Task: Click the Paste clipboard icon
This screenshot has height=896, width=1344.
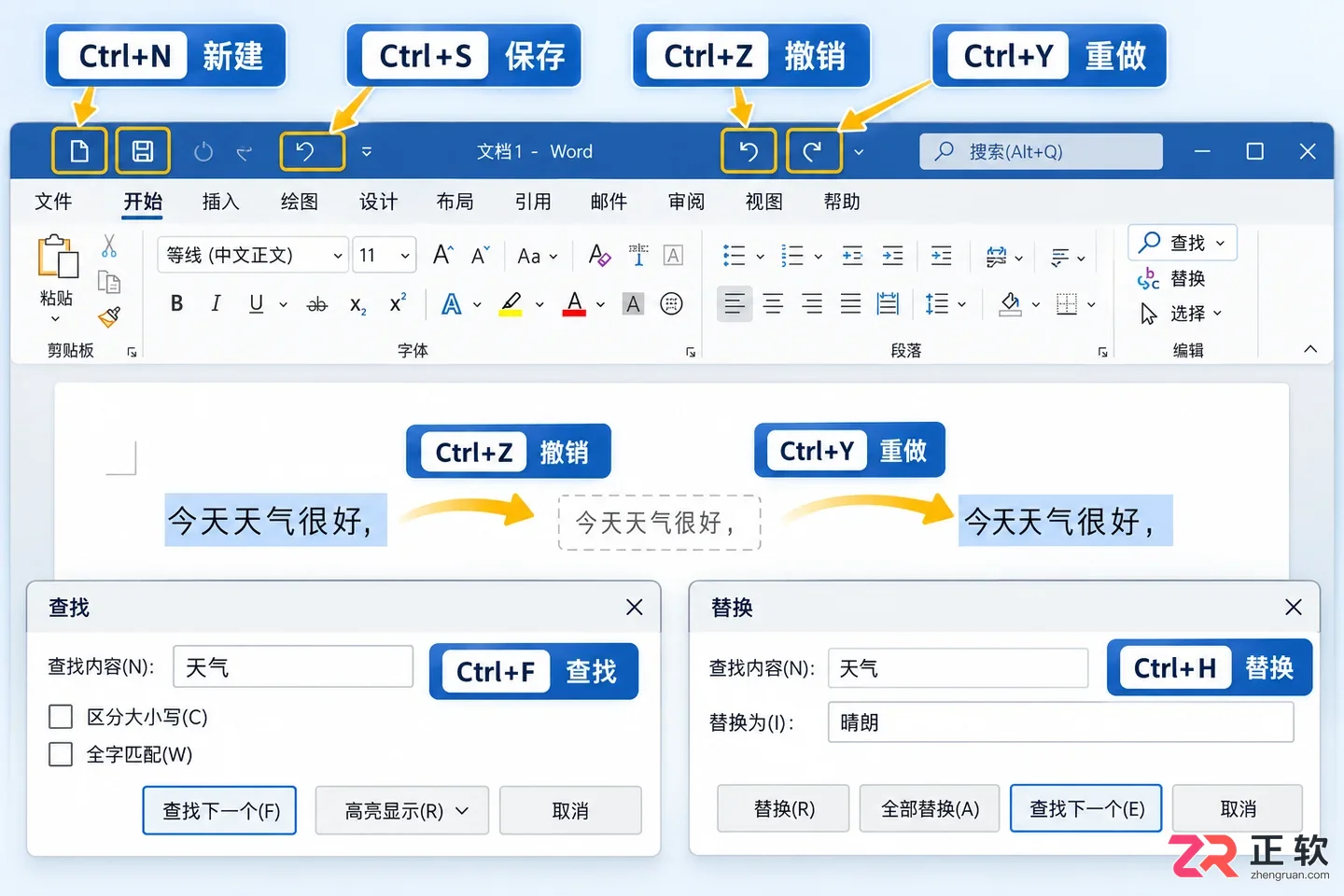Action: tap(57, 257)
